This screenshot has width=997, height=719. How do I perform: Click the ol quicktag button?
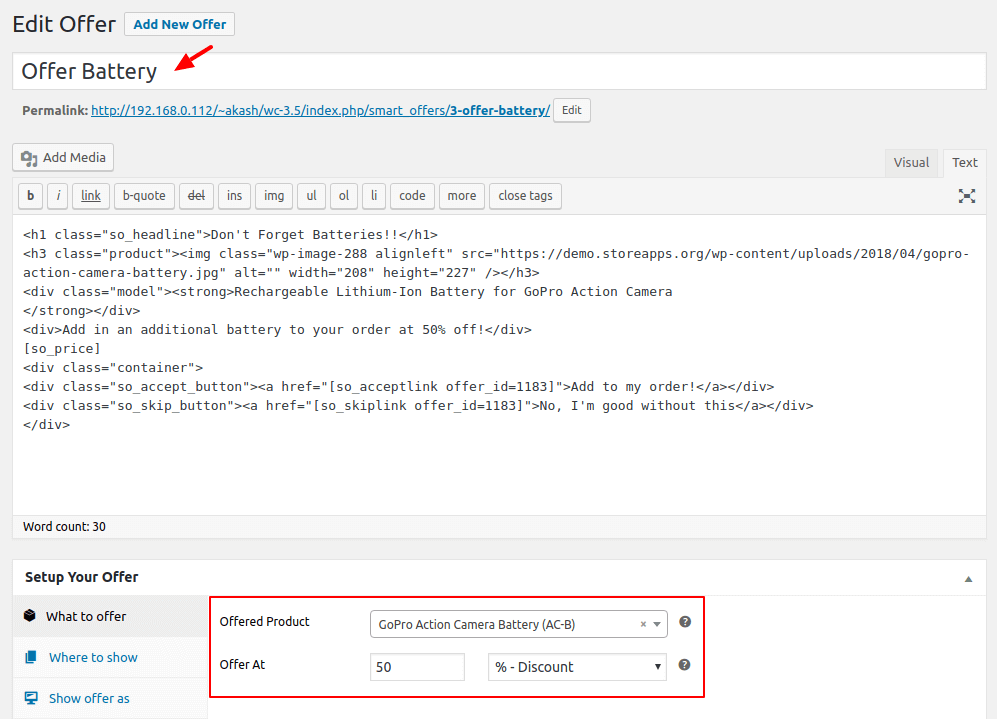pyautogui.click(x=344, y=196)
